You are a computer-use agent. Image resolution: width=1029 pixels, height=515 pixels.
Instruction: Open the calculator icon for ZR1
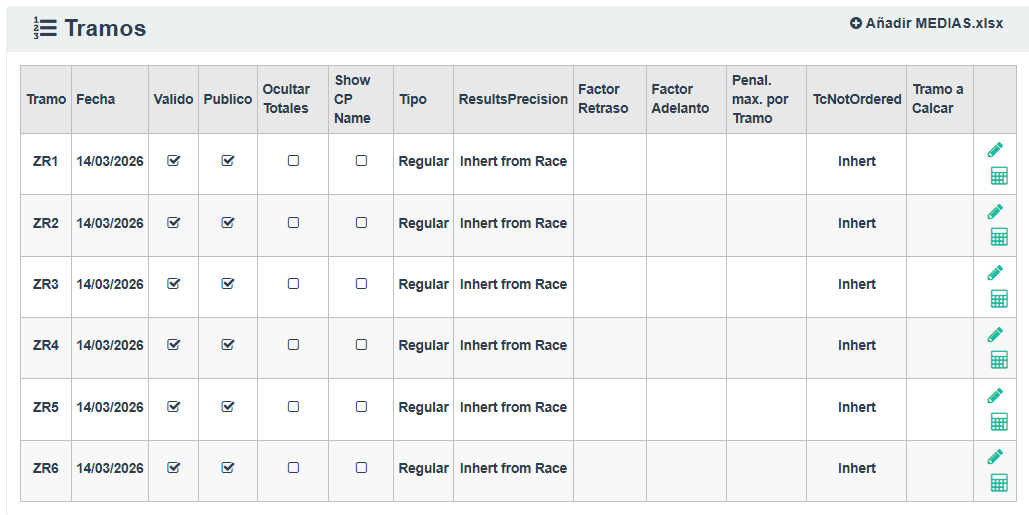point(998,176)
